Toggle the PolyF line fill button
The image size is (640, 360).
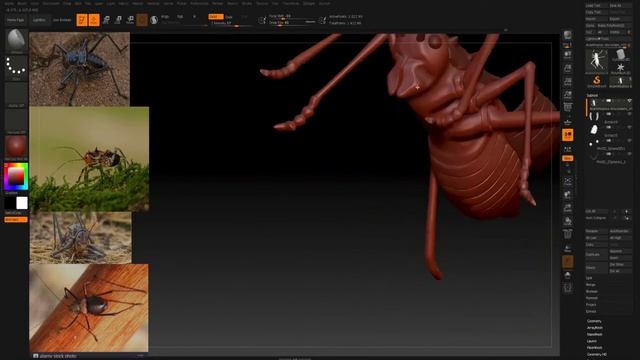567,235
